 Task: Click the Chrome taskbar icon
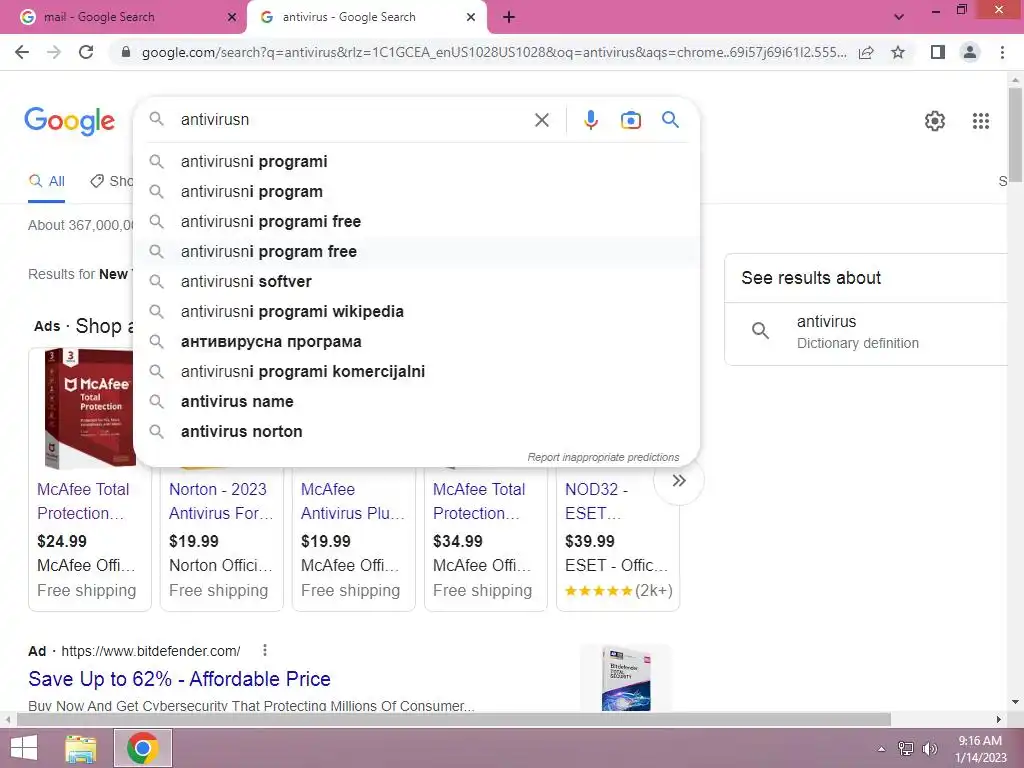[x=143, y=748]
